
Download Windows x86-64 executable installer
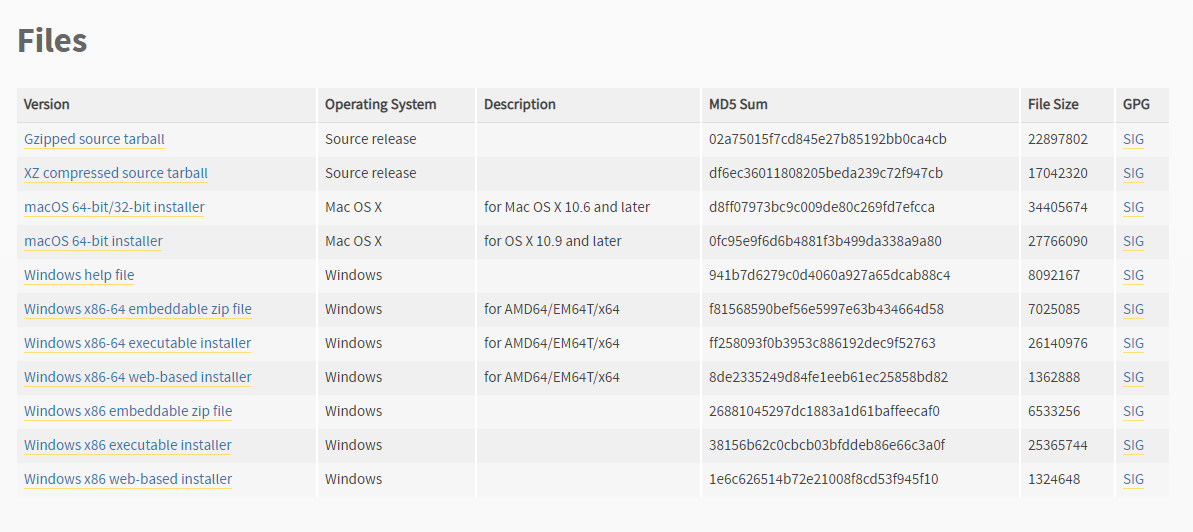pyautogui.click(x=137, y=343)
